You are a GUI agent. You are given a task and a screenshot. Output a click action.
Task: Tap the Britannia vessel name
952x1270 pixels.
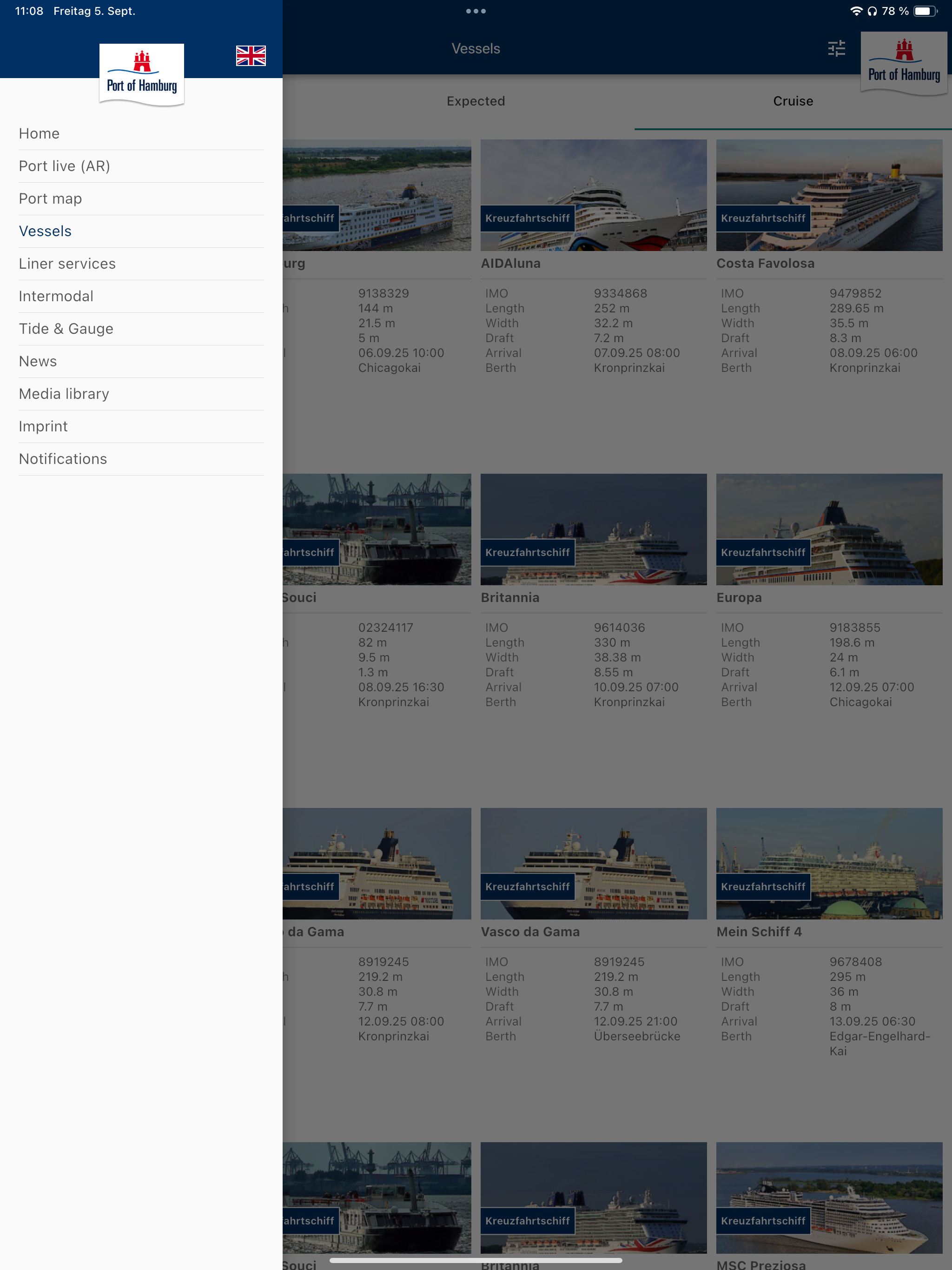[510, 598]
